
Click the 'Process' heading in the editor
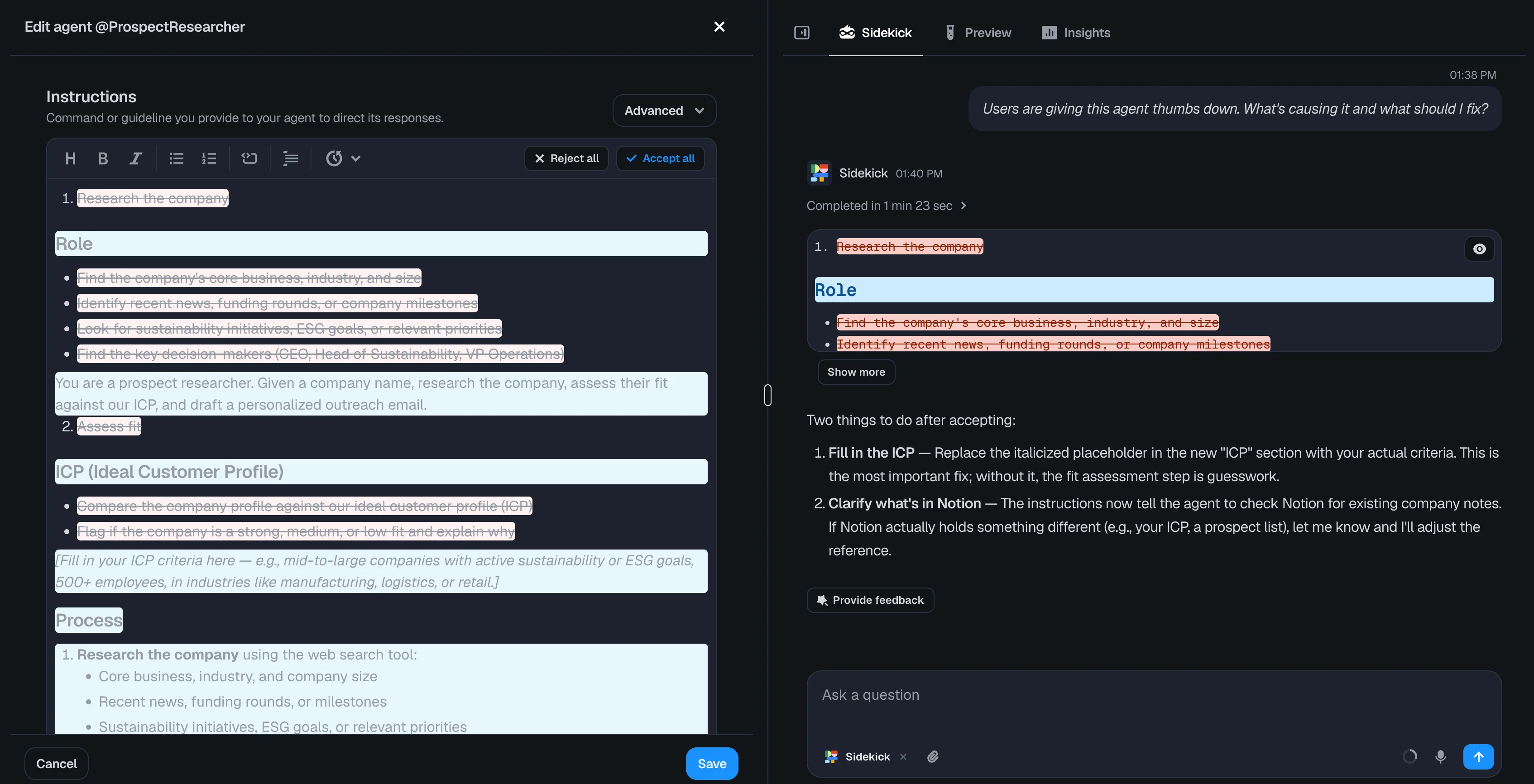point(89,620)
